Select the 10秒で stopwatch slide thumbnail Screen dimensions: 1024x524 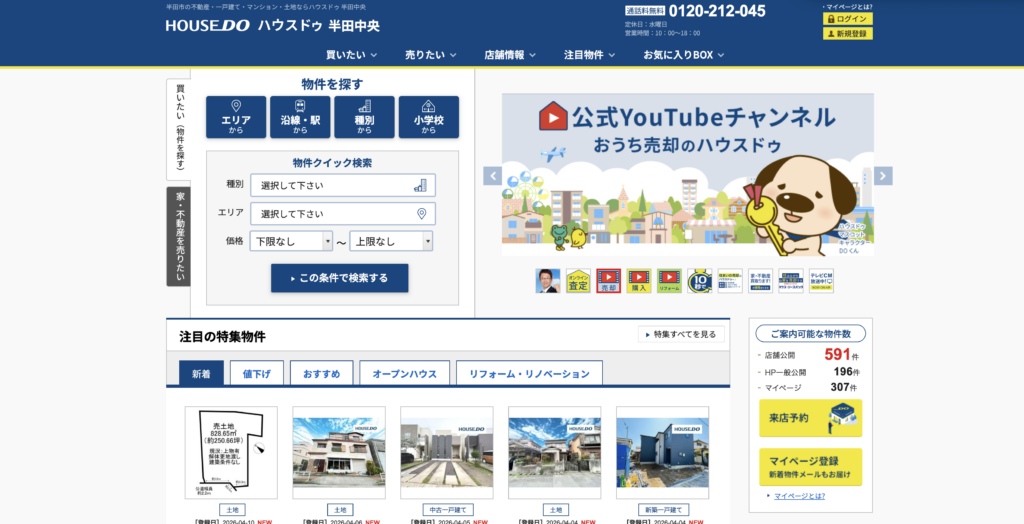click(x=699, y=280)
